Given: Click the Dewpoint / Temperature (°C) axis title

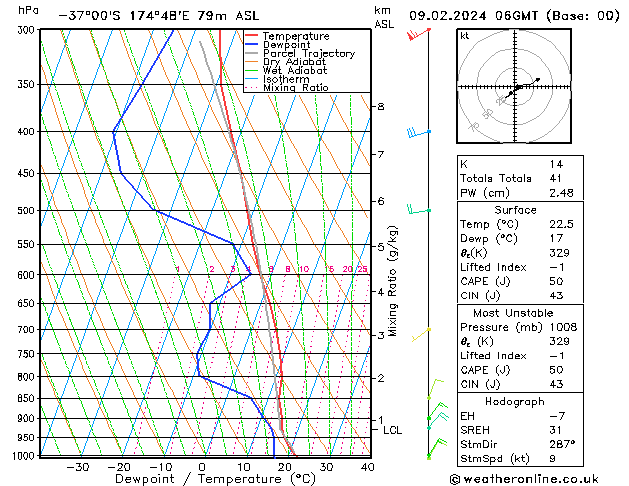Looking at the screenshot, I should click(x=215, y=479).
